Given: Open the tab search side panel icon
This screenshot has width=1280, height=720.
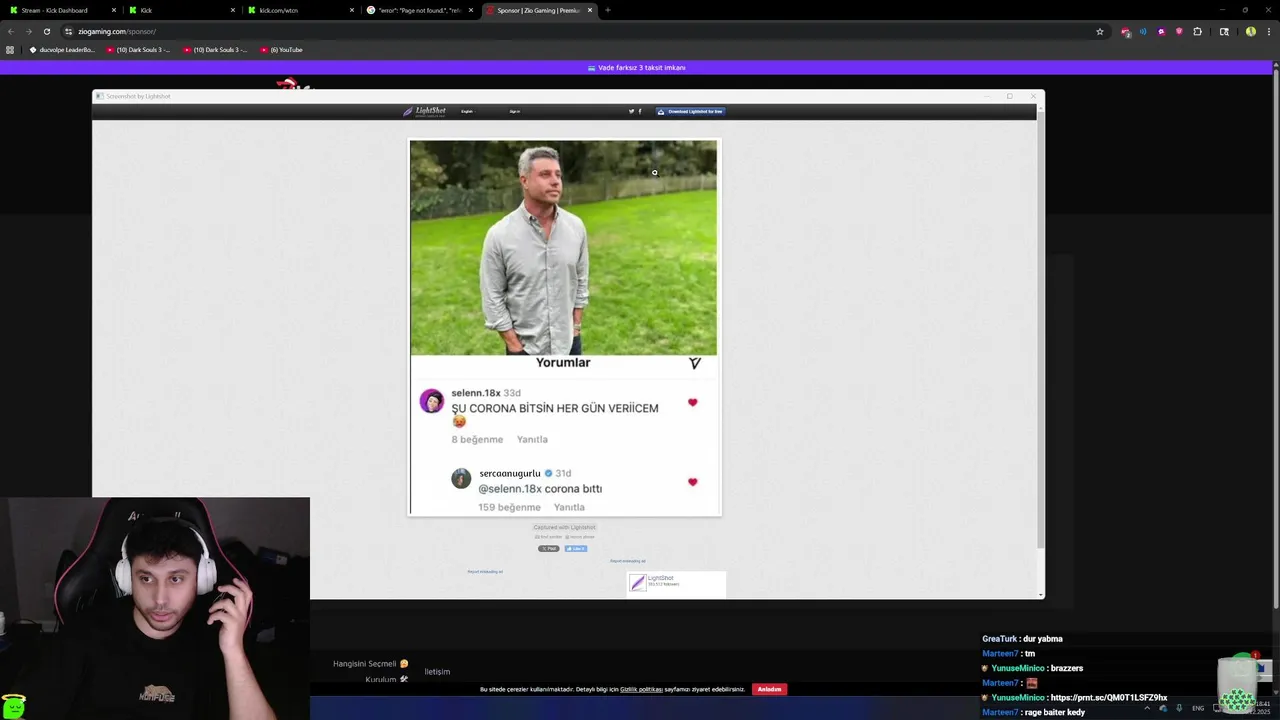Looking at the screenshot, I should [x=1224, y=31].
